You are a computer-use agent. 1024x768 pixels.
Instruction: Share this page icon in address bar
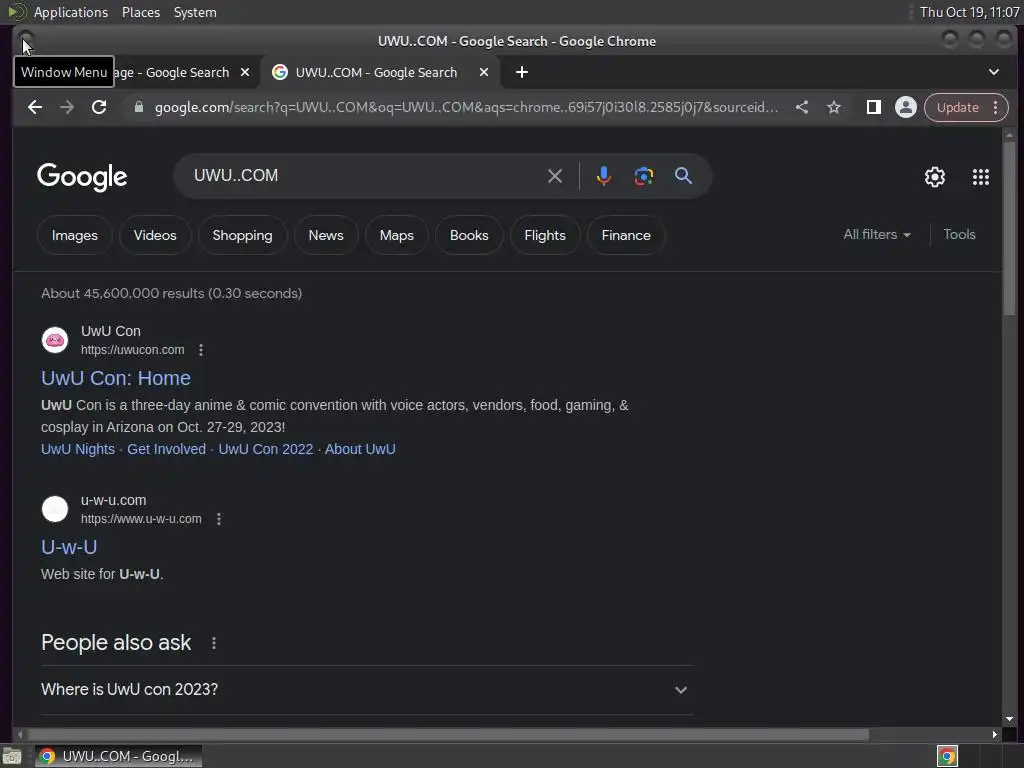click(x=802, y=107)
